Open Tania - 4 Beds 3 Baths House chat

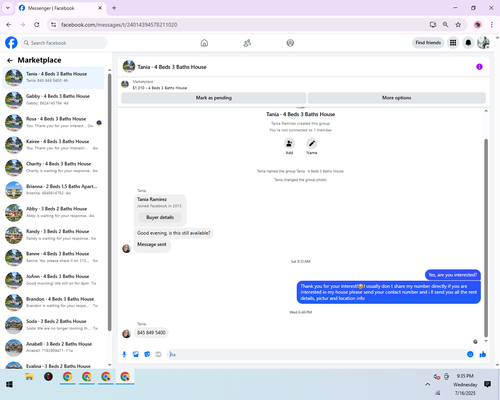(x=53, y=77)
